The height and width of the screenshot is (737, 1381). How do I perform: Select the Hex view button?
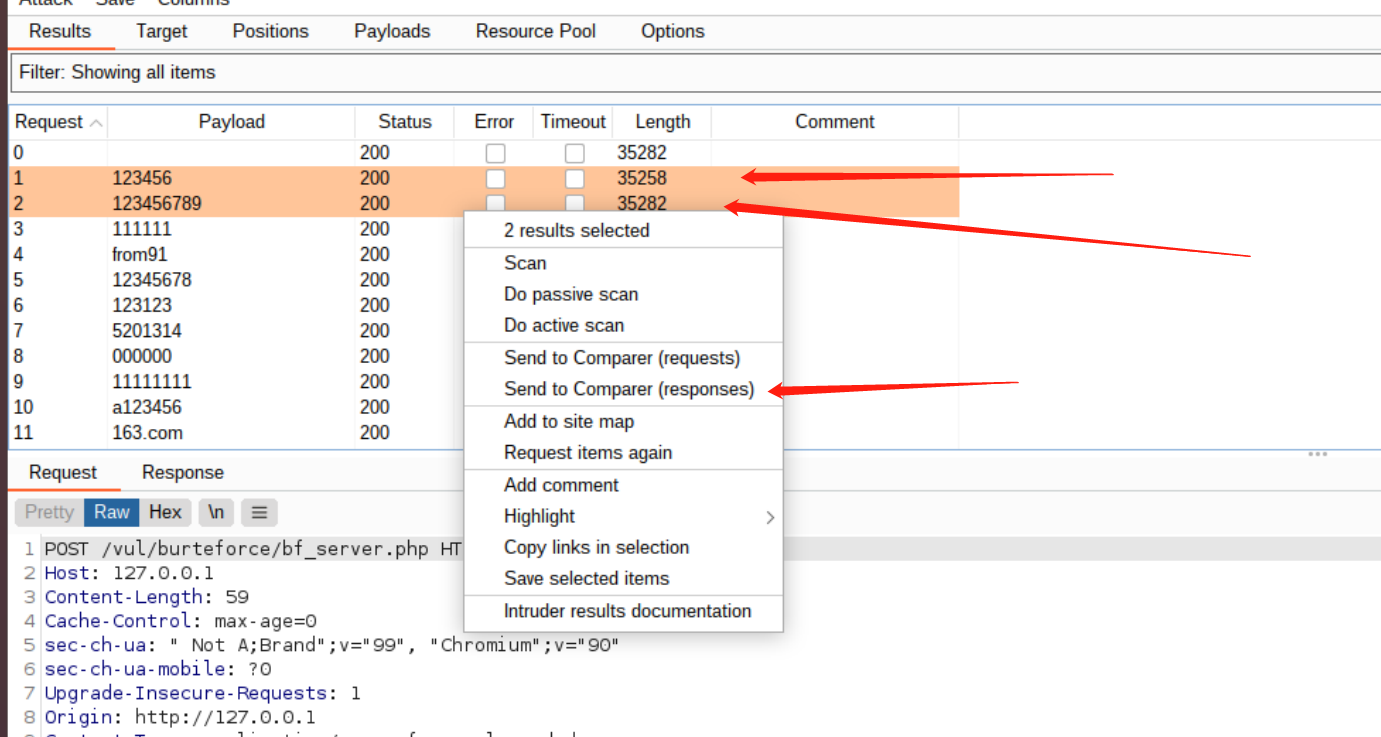tap(165, 512)
